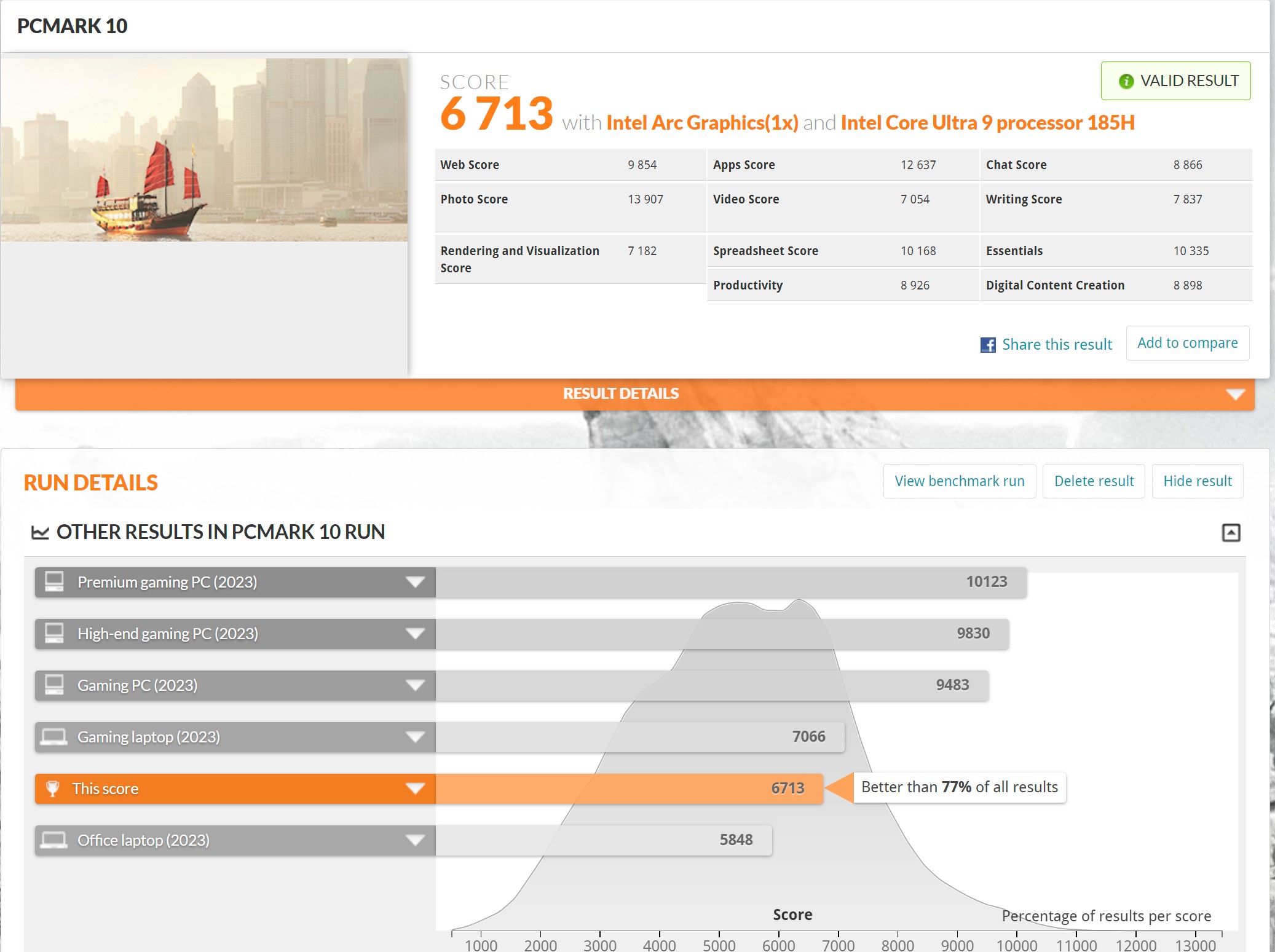Click the PCMark 10 sailboat thumbnail
The image size is (1275, 952).
[x=203, y=149]
